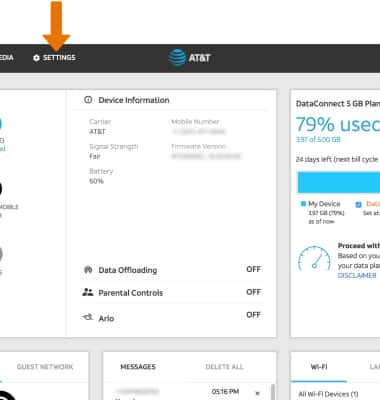This screenshot has width=380, height=400.
Task: Toggle Parental Controls OFF switch
Action: coord(253,292)
